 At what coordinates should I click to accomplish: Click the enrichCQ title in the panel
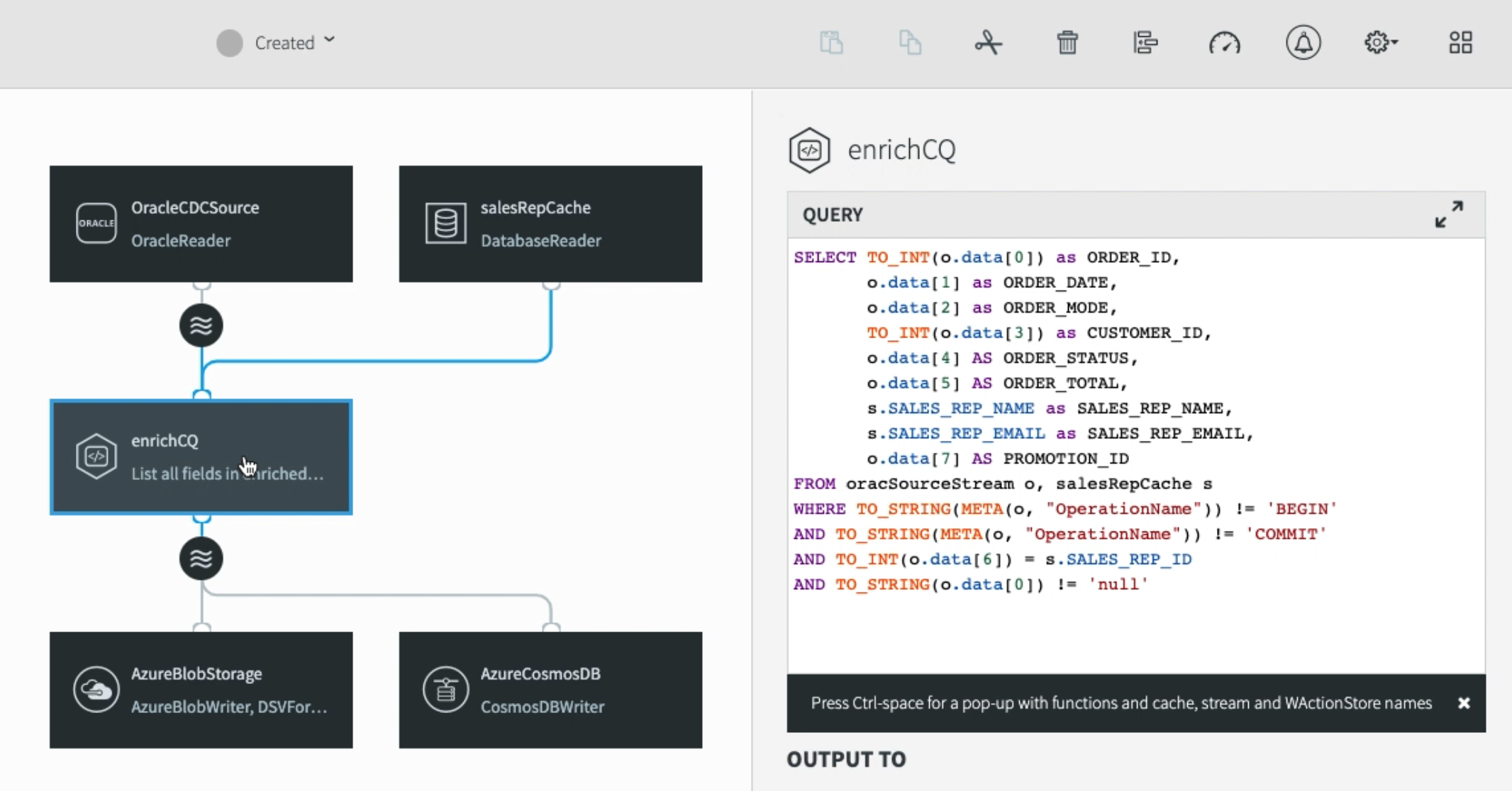point(902,150)
